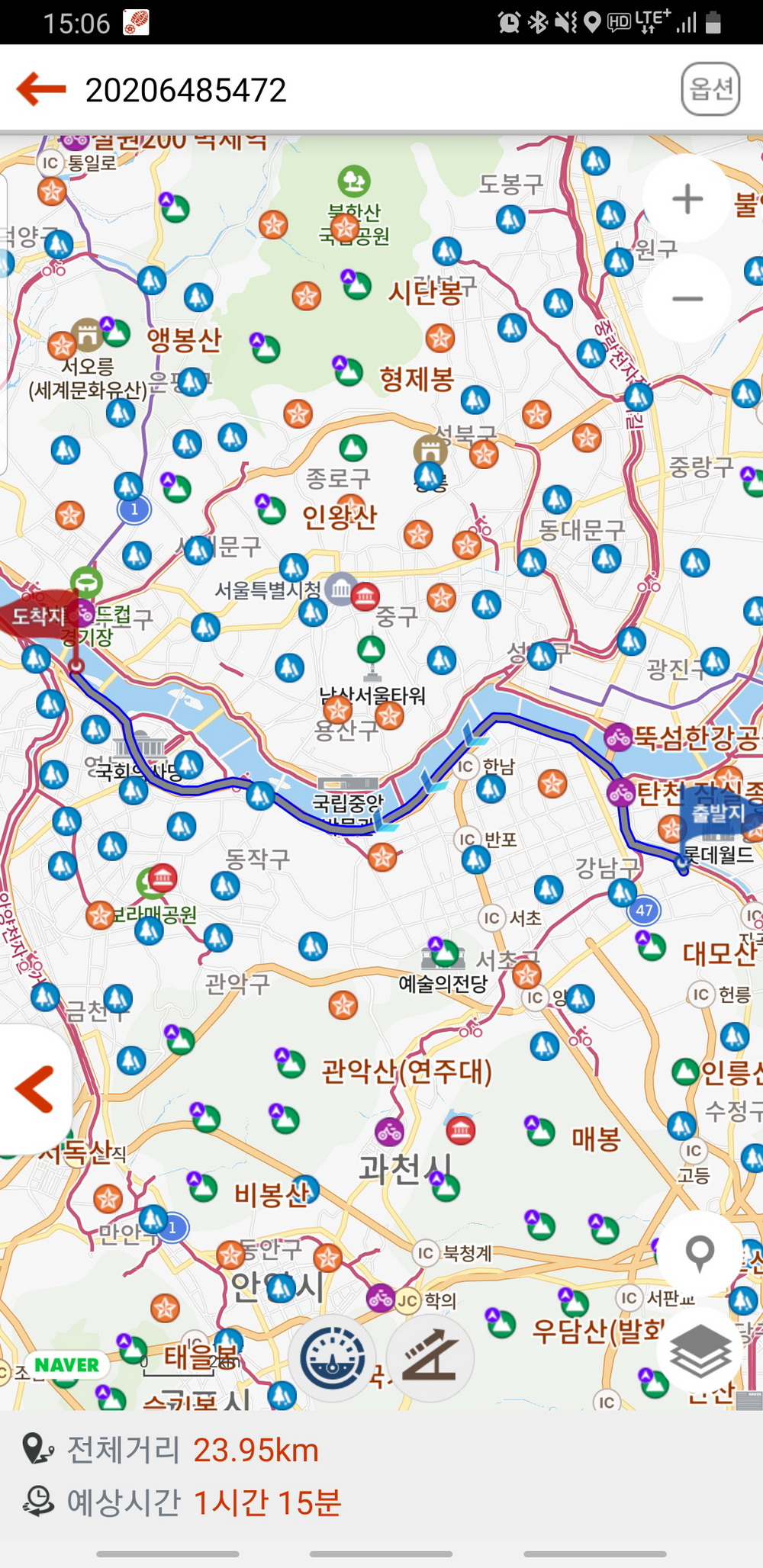Tap the 전체거리 23.95km distance row

[170, 1450]
